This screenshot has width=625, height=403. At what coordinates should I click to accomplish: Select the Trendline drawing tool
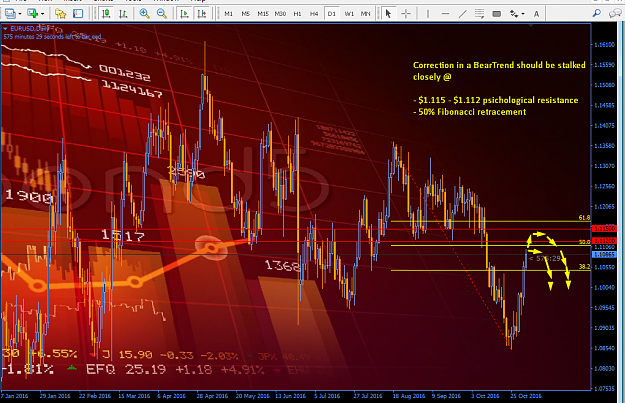462,14
